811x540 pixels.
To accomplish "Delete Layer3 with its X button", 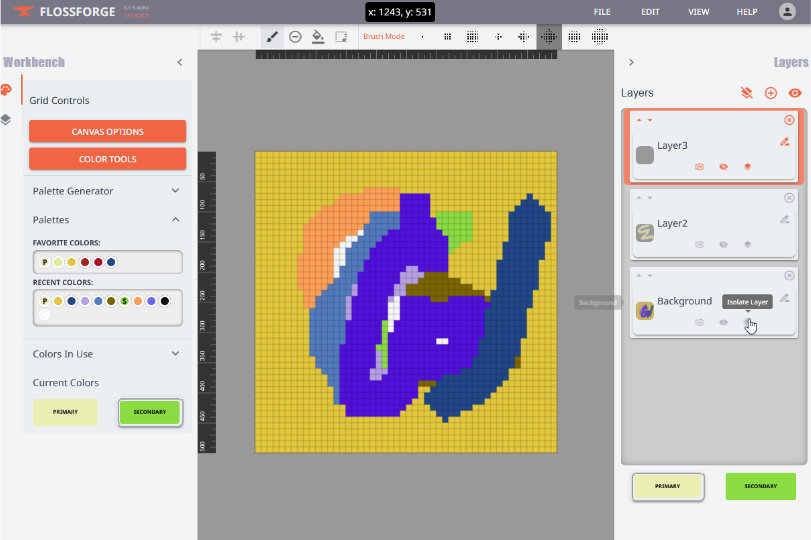I will (789, 120).
